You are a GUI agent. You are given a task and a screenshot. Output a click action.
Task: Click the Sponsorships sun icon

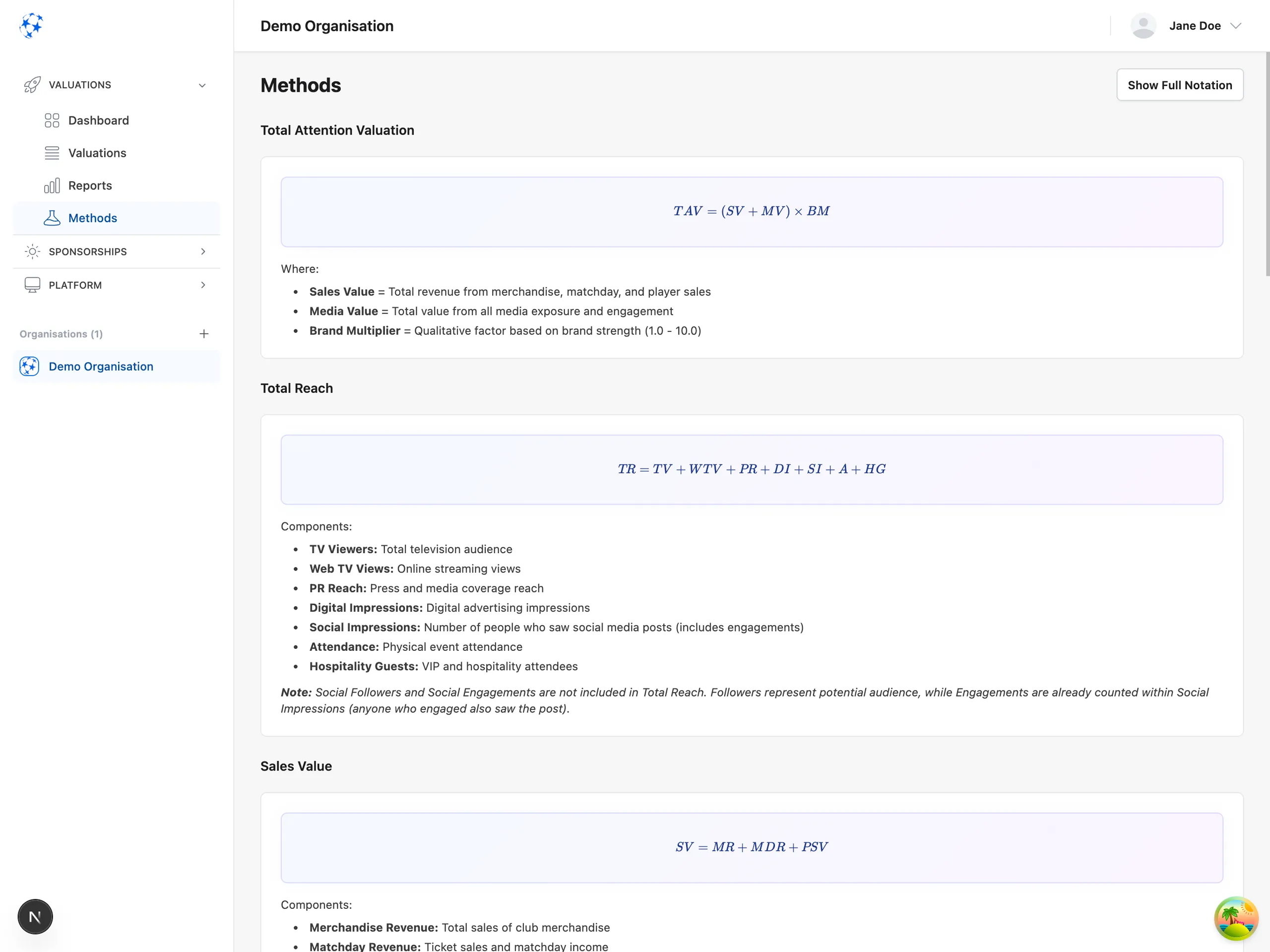click(x=32, y=252)
